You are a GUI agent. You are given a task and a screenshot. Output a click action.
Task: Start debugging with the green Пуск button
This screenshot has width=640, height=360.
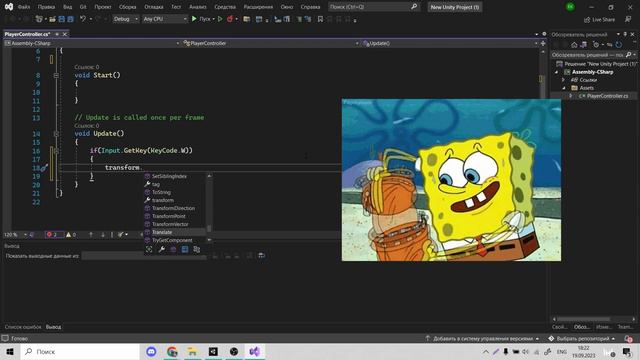[201, 19]
